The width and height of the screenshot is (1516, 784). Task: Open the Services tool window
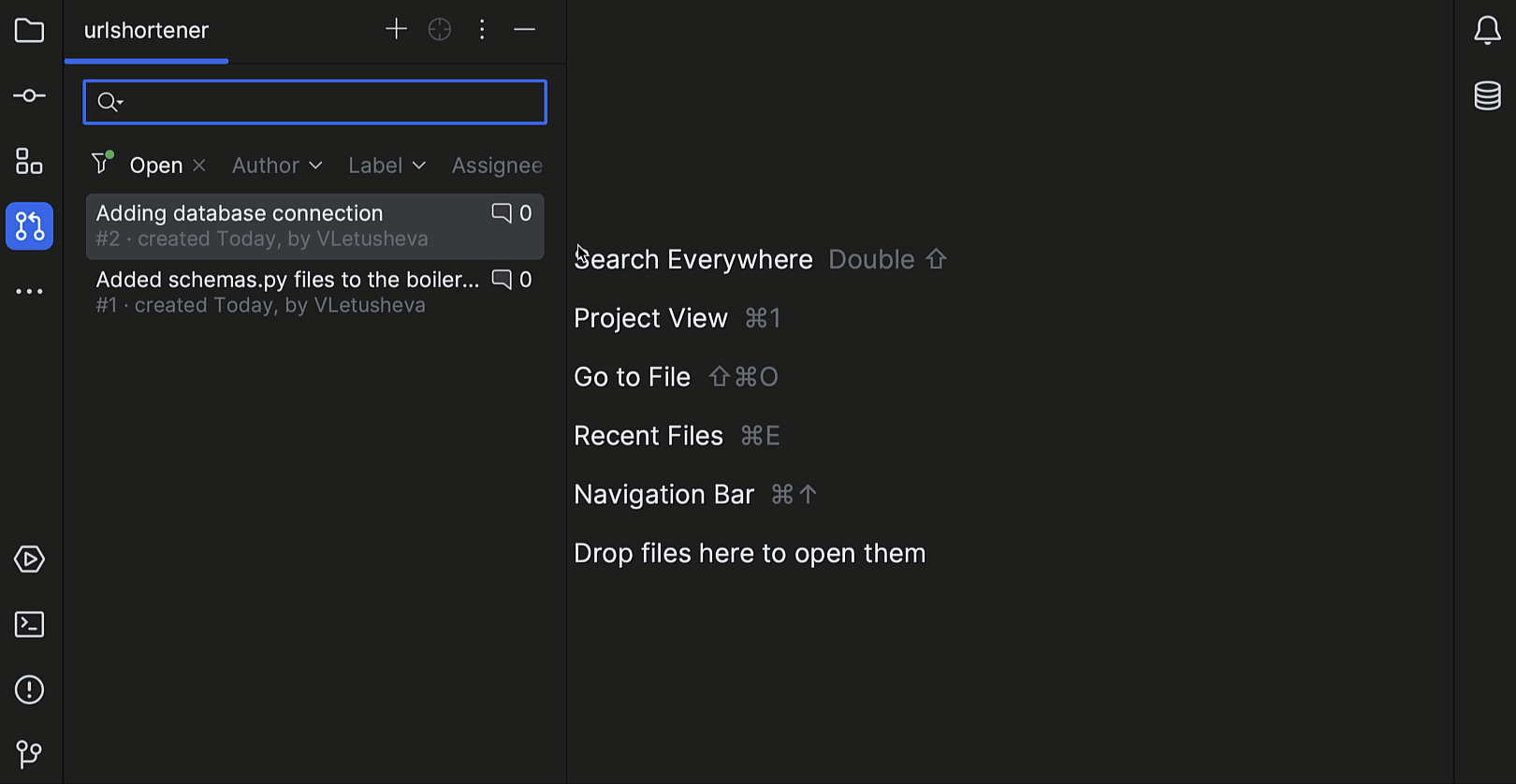pyautogui.click(x=29, y=559)
